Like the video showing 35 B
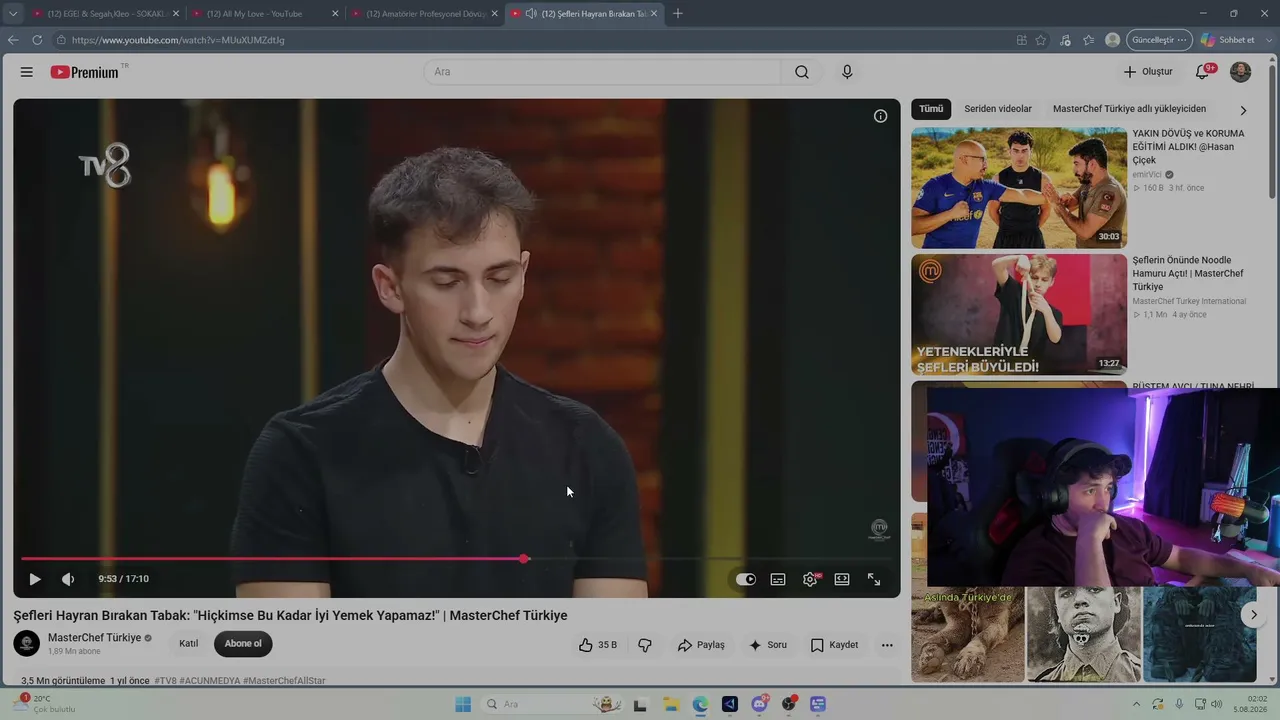This screenshot has width=1280, height=720. point(598,645)
